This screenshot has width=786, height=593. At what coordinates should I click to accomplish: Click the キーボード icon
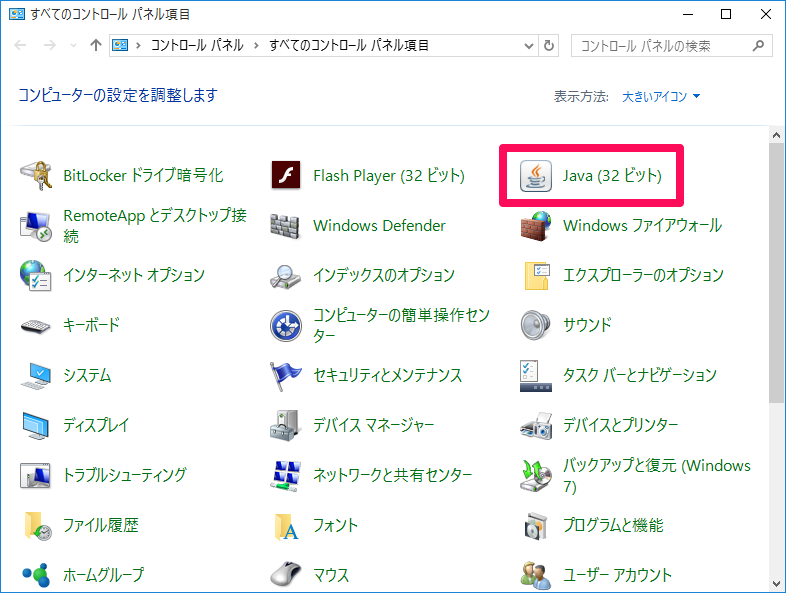[x=36, y=326]
